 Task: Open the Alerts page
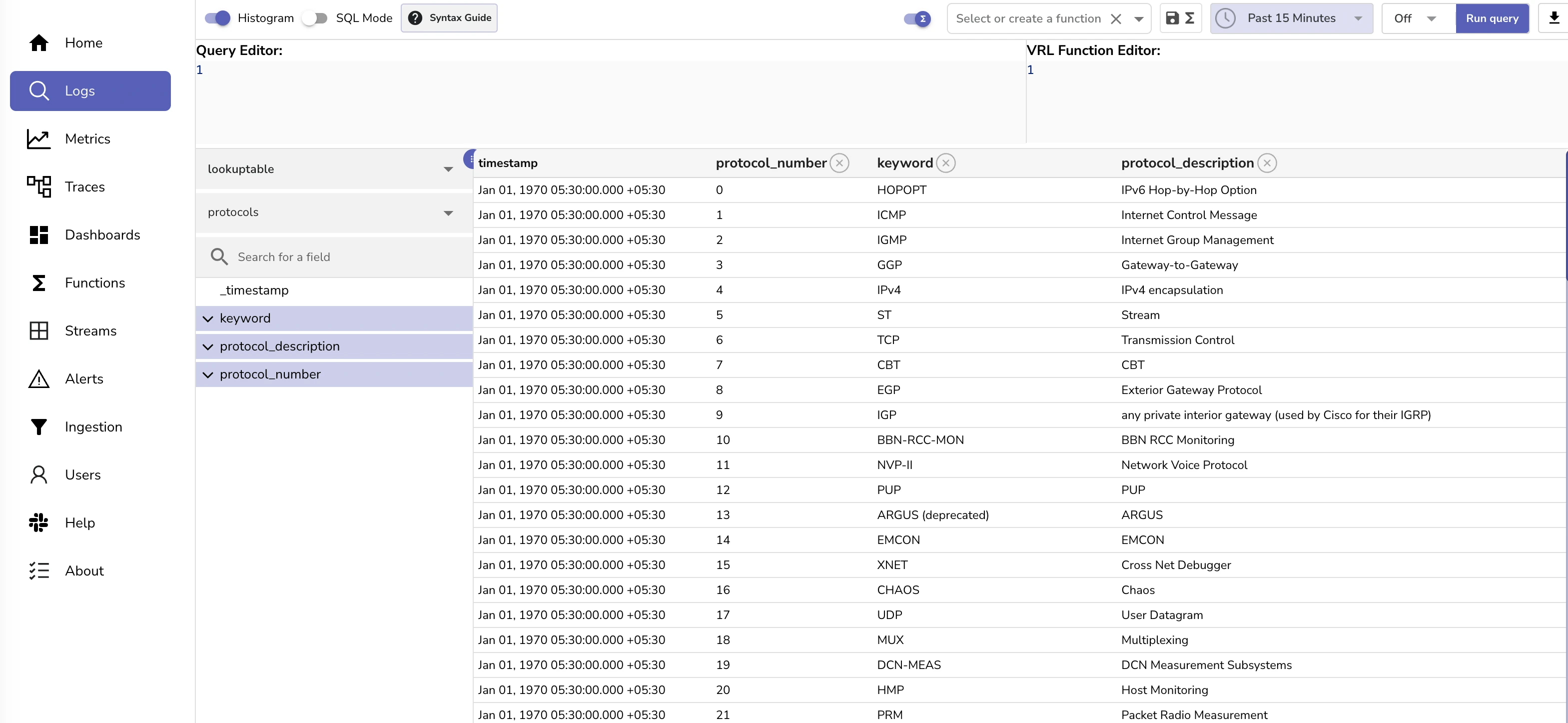click(84, 379)
